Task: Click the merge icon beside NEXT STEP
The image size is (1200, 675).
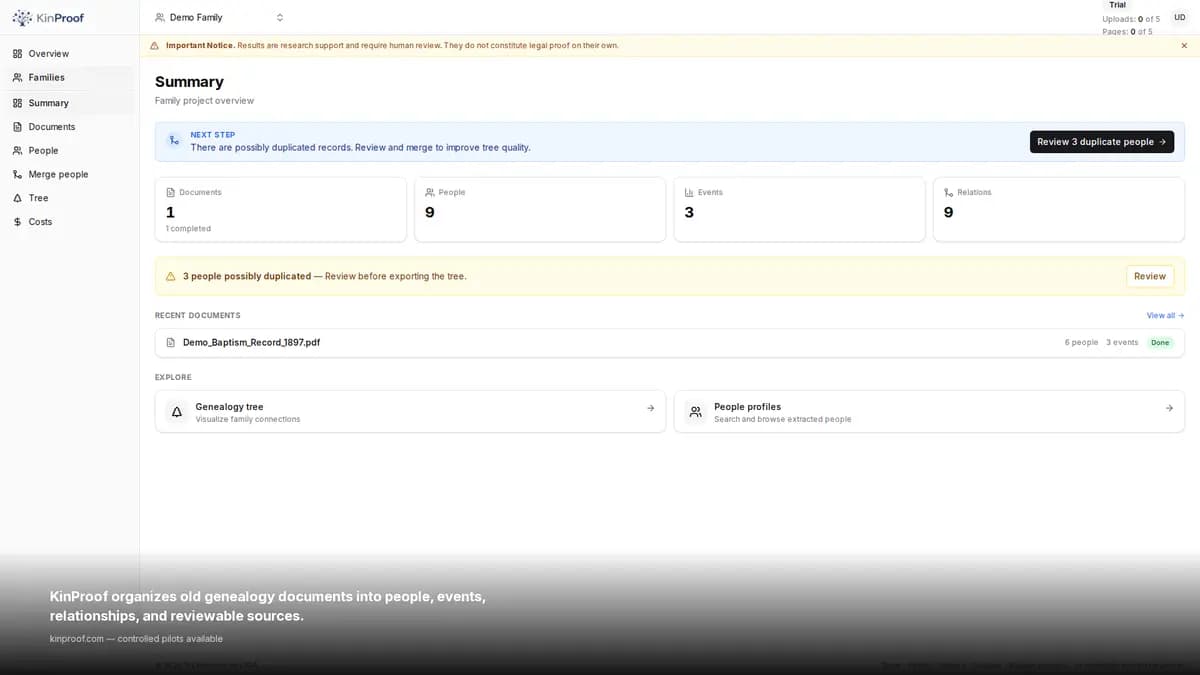Action: point(174,141)
